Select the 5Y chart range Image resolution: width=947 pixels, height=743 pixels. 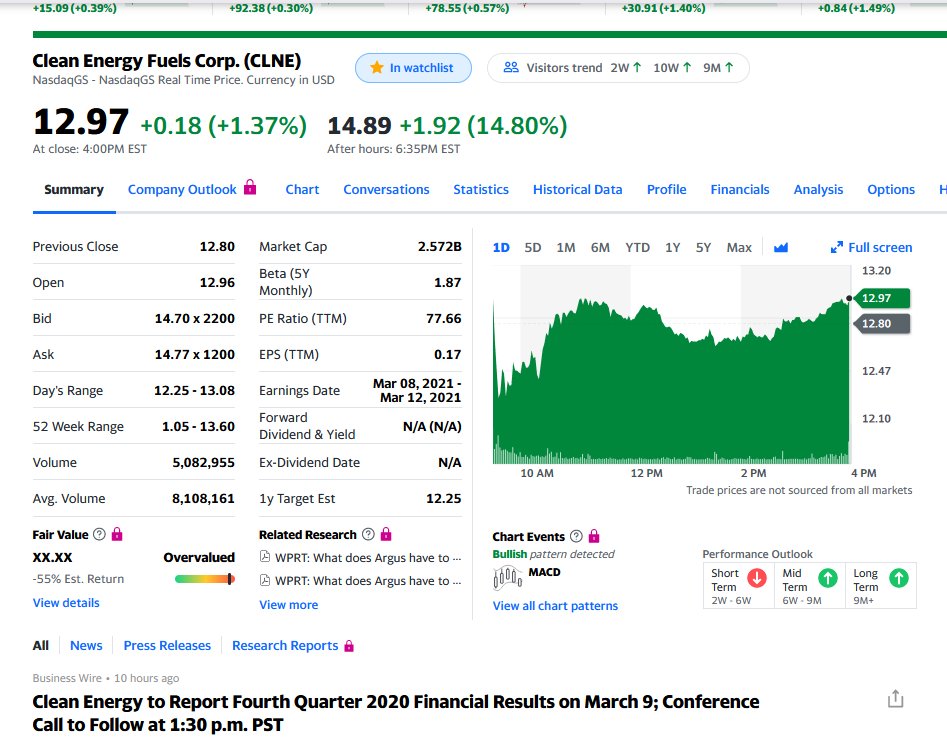[703, 248]
